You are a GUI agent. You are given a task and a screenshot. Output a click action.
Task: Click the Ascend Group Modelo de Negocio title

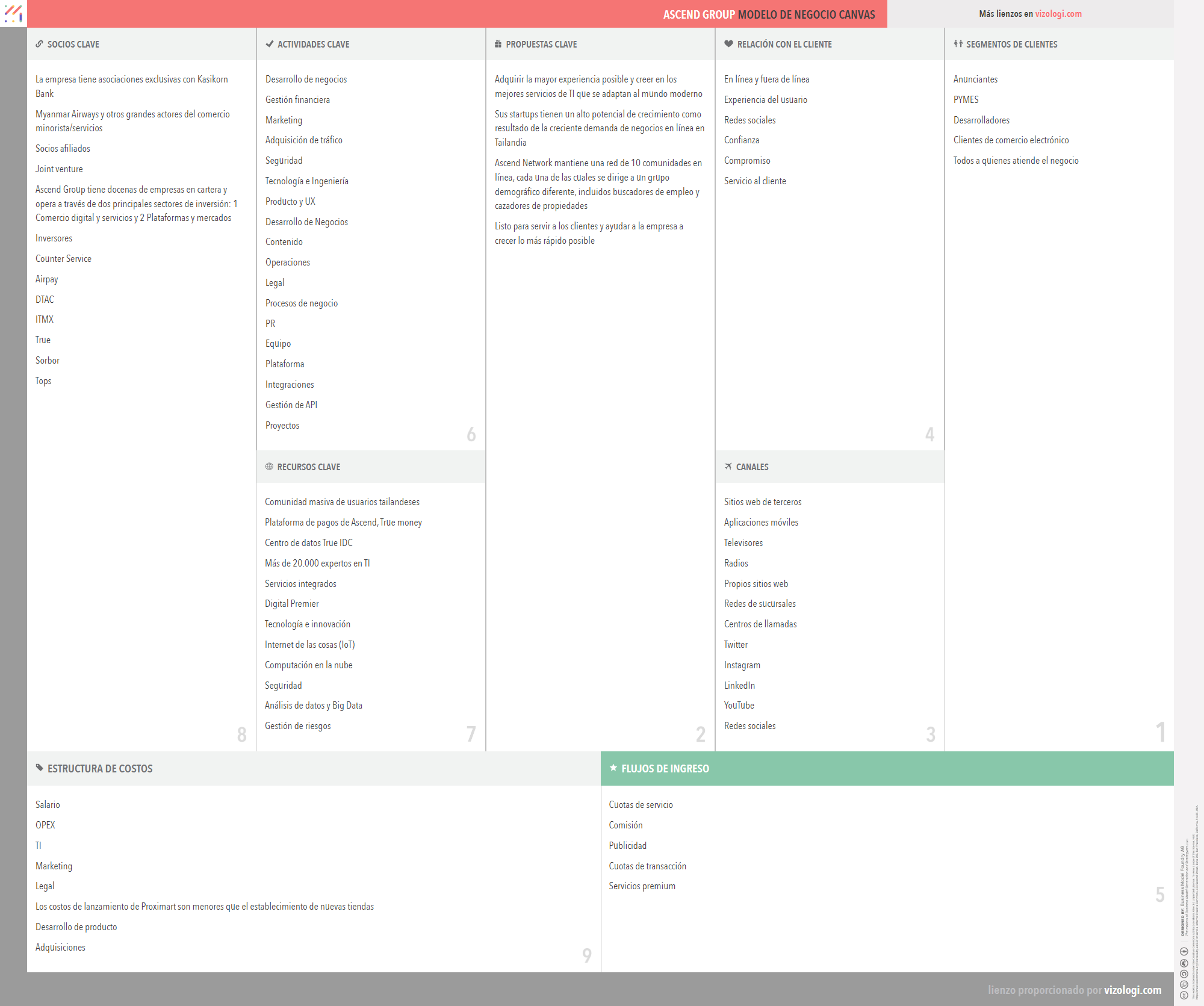tap(769, 14)
